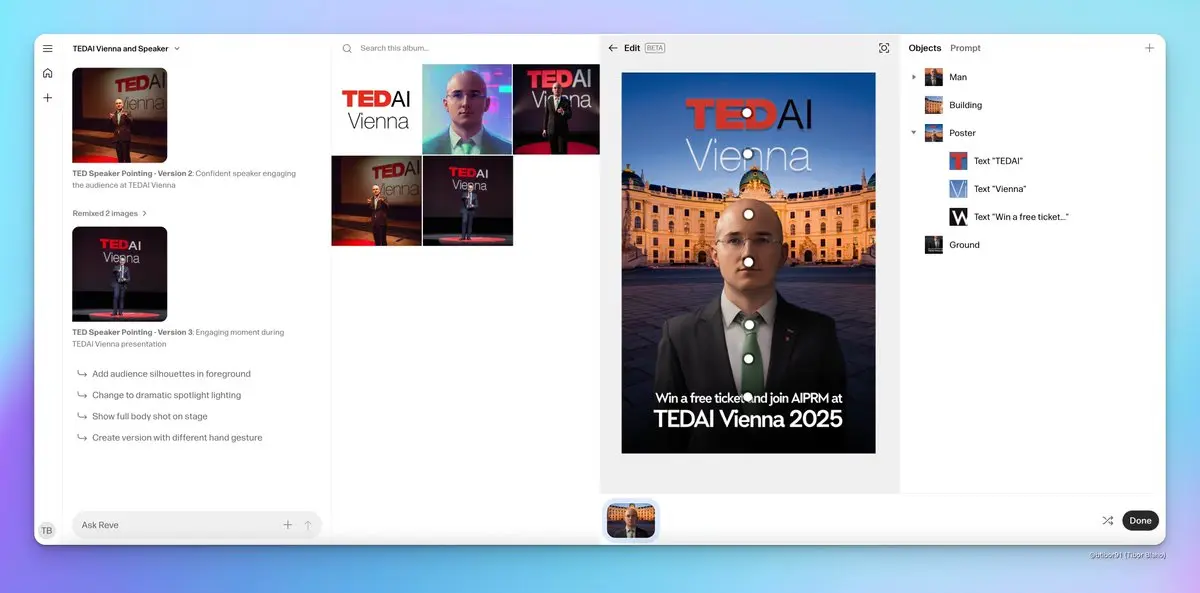Click the Ground object thumbnail icon
The image size is (1200, 593).
(934, 245)
